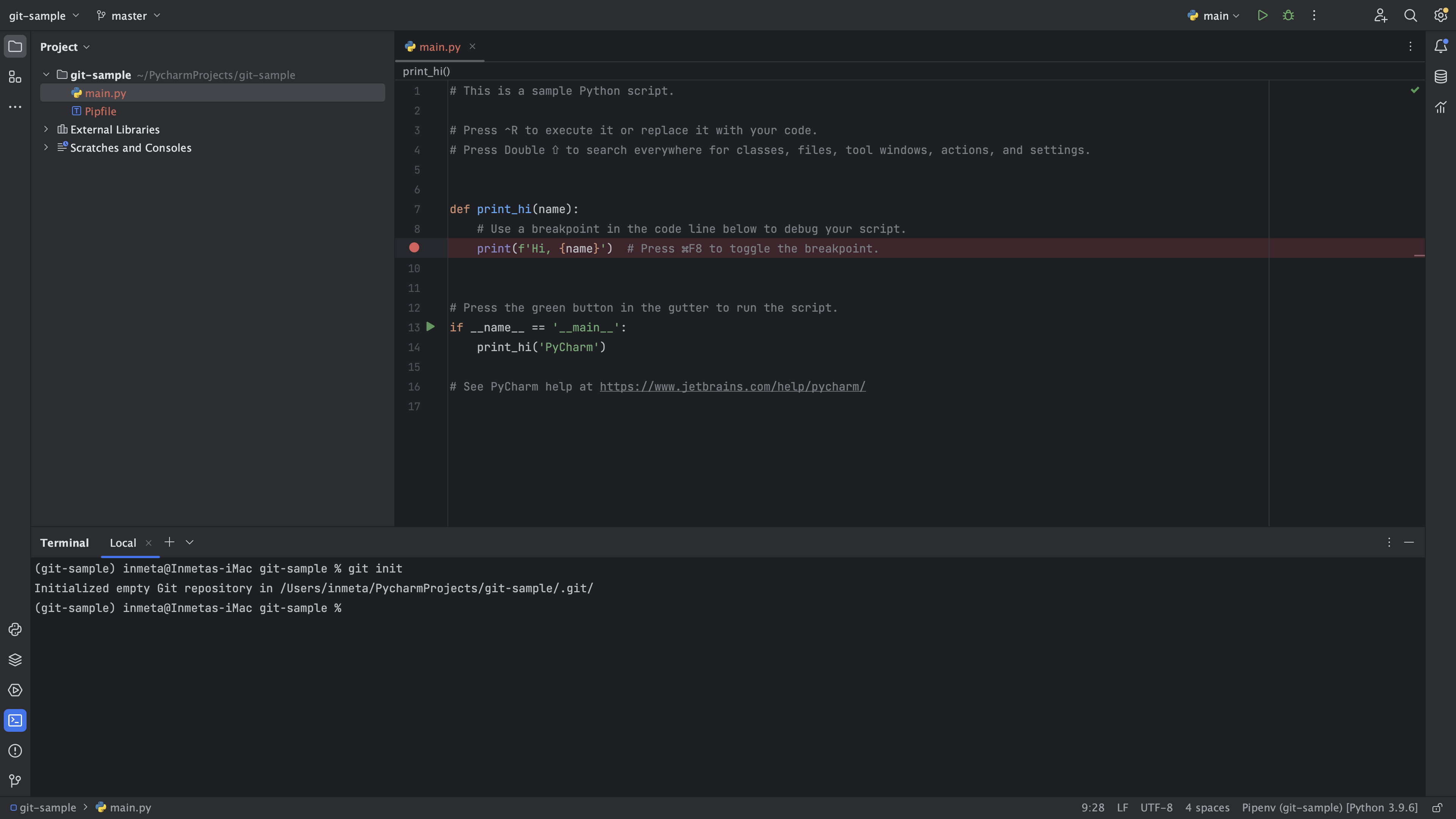Open the Version Control tool window
This screenshot has width=1456, height=819.
pyautogui.click(x=15, y=781)
